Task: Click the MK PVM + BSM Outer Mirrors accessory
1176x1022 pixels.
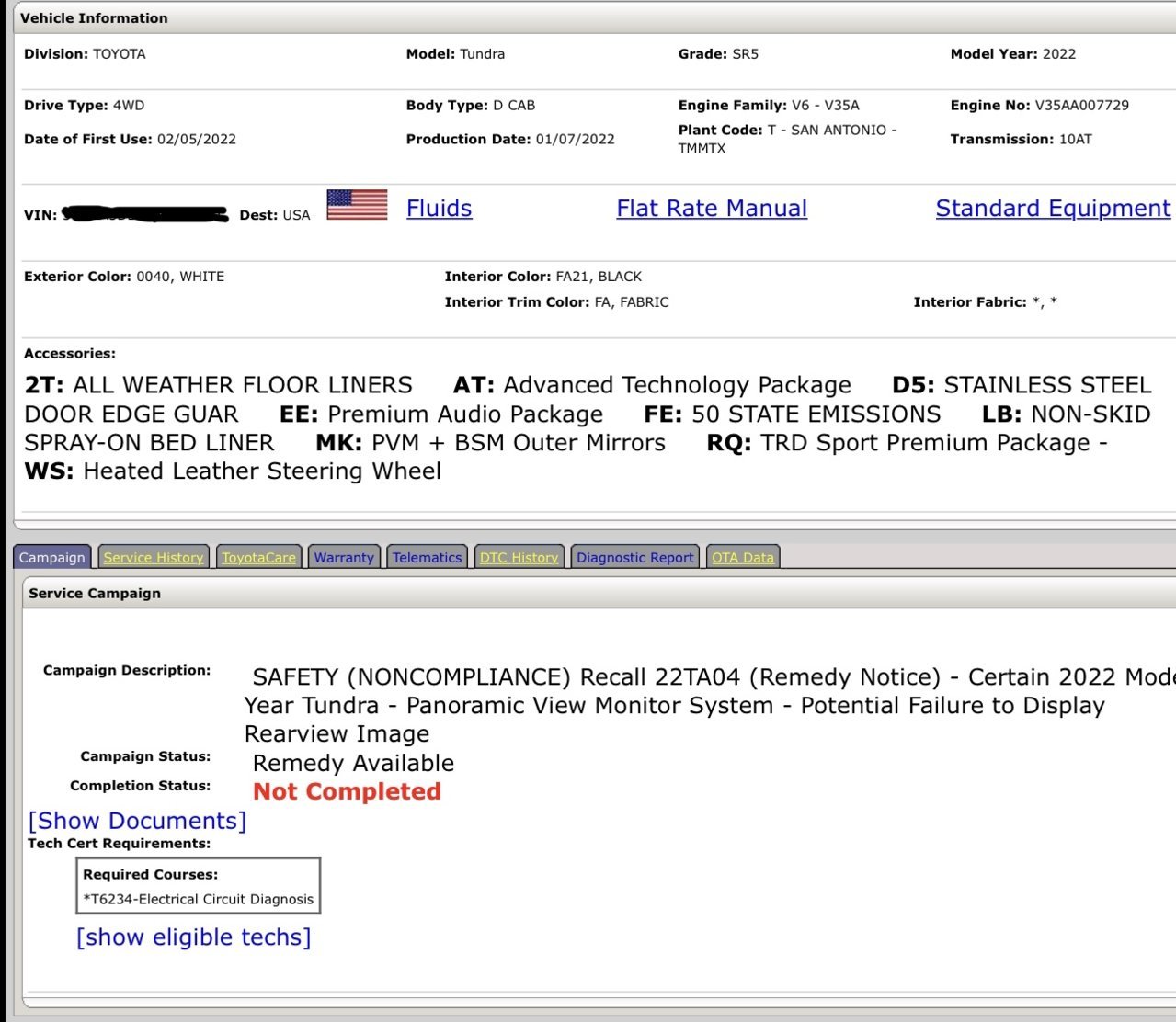Action: 490,442
